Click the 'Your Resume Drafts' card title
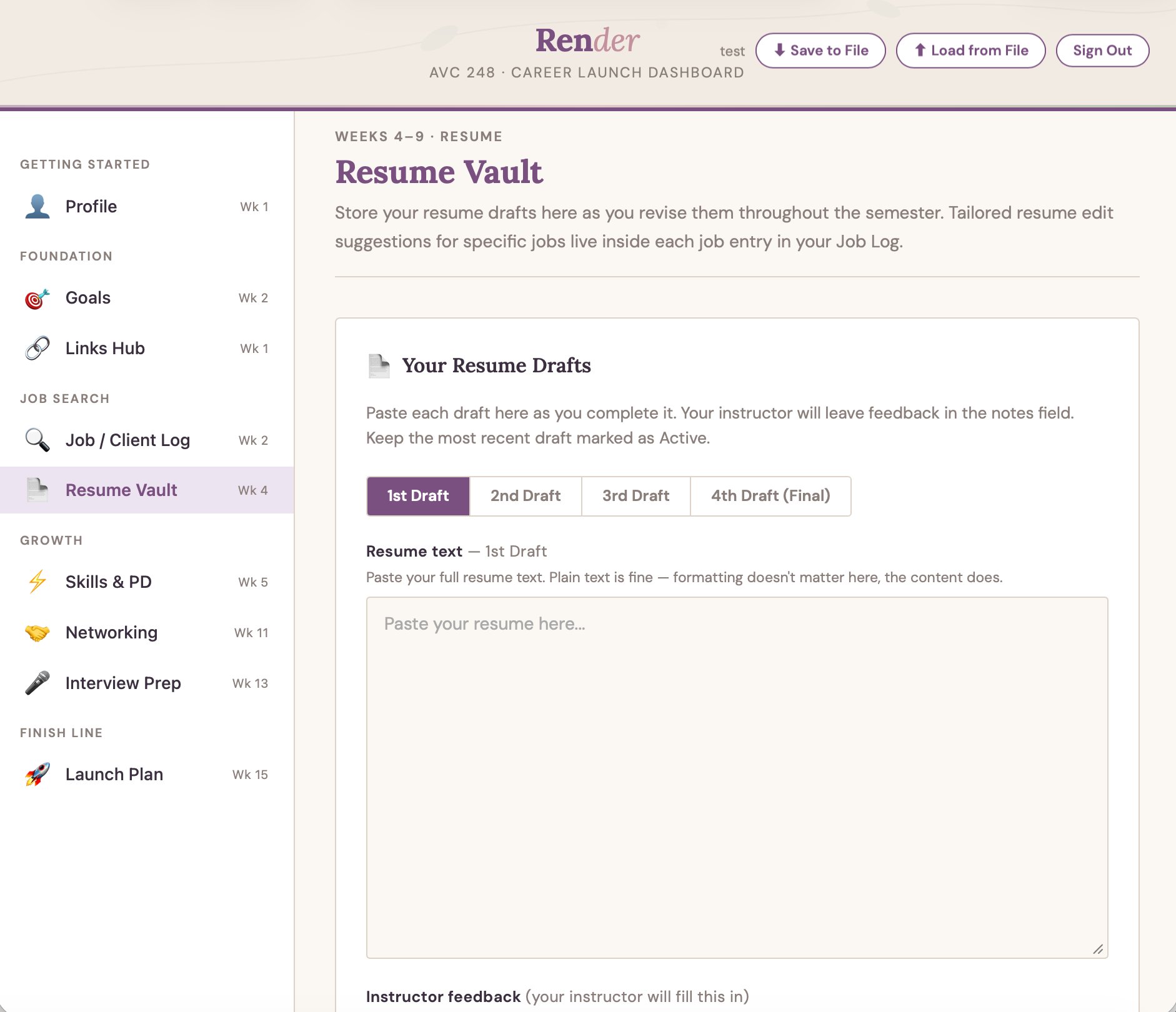 [x=496, y=366]
